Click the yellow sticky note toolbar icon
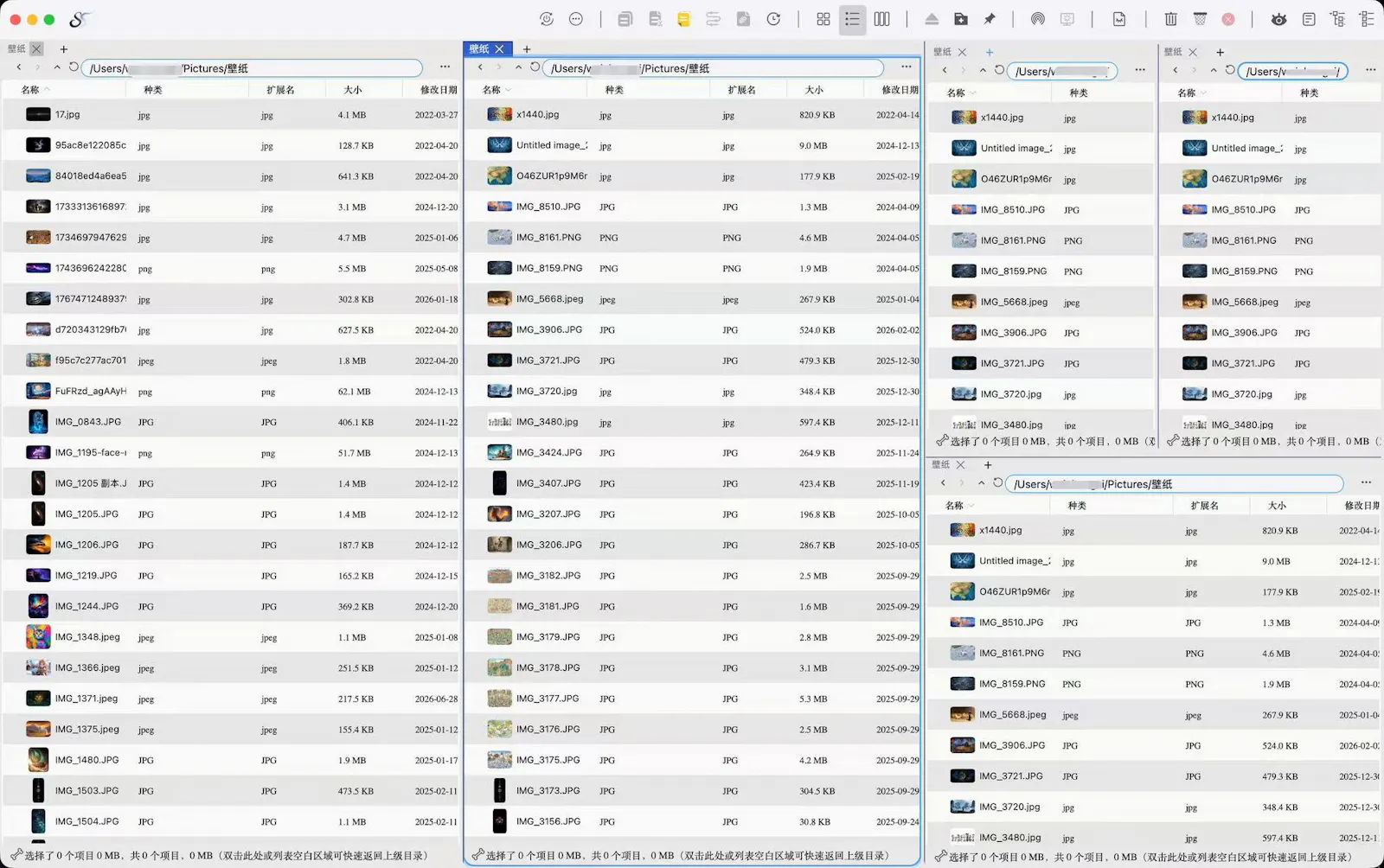1384x868 pixels. point(684,19)
